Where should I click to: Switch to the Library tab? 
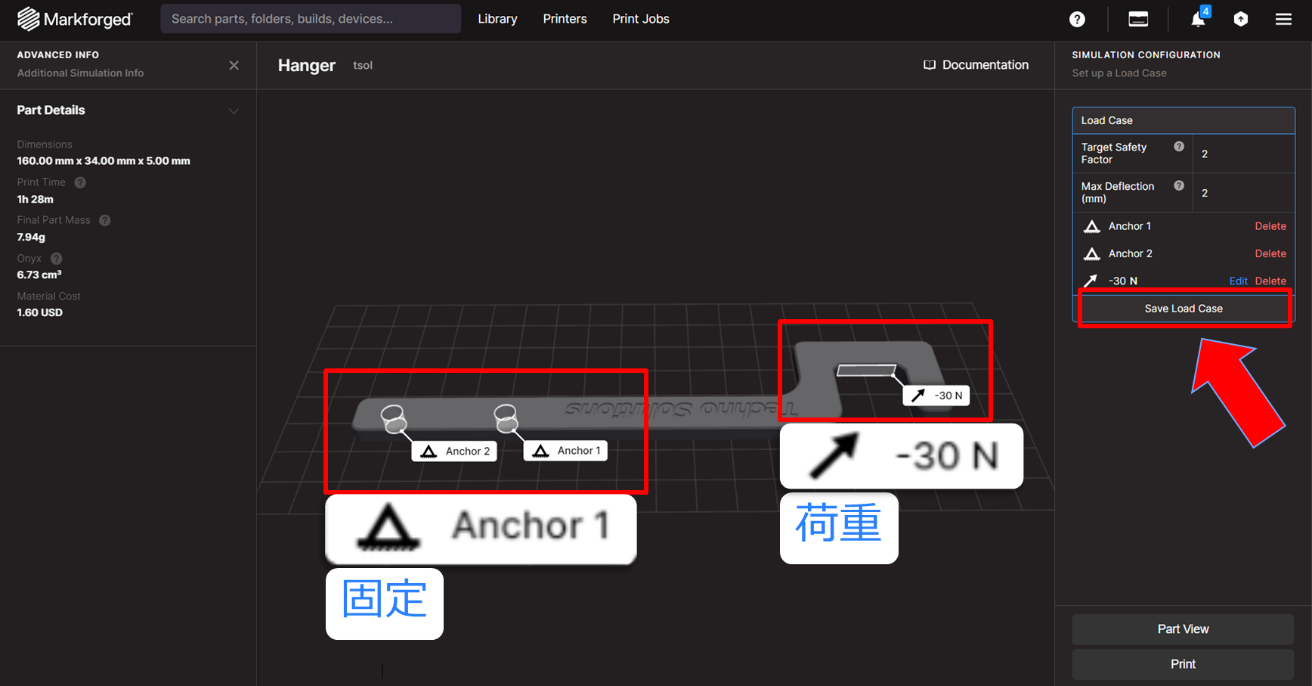coord(497,19)
